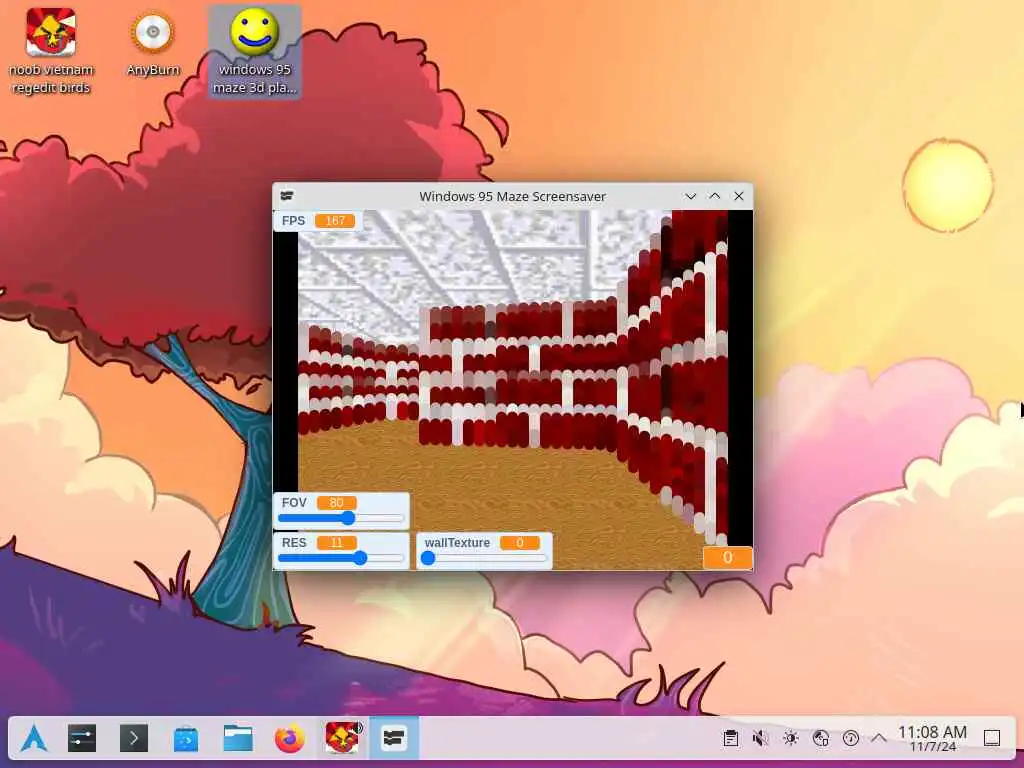Viewport: 1024px width, 768px height.
Task: Close the Windows 95 Maze Screensaver window
Action: pyautogui.click(x=739, y=196)
